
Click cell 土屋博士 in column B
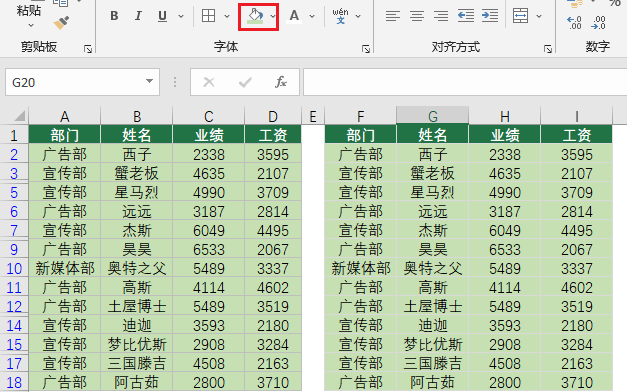tap(137, 306)
